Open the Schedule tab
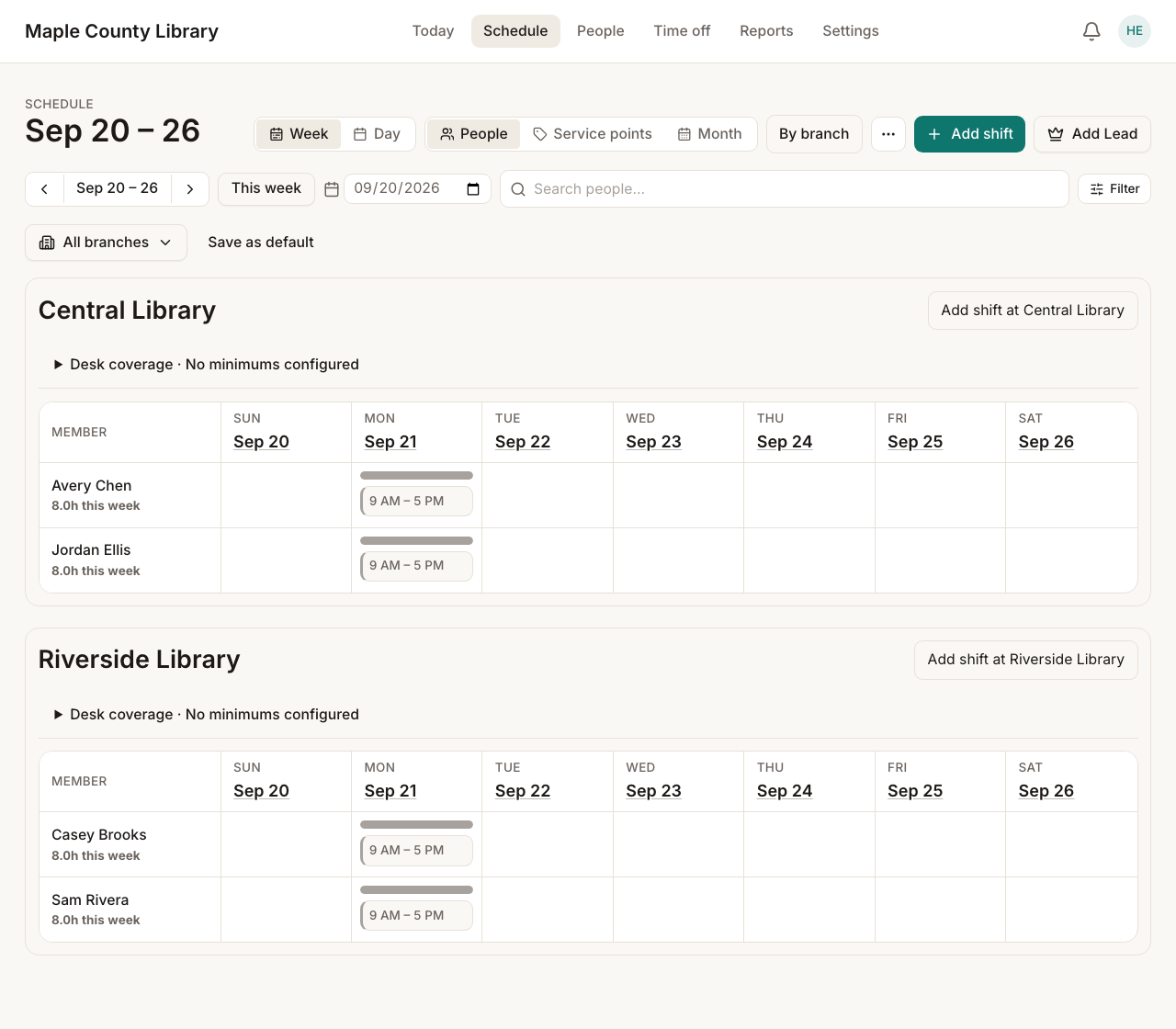 pos(515,31)
